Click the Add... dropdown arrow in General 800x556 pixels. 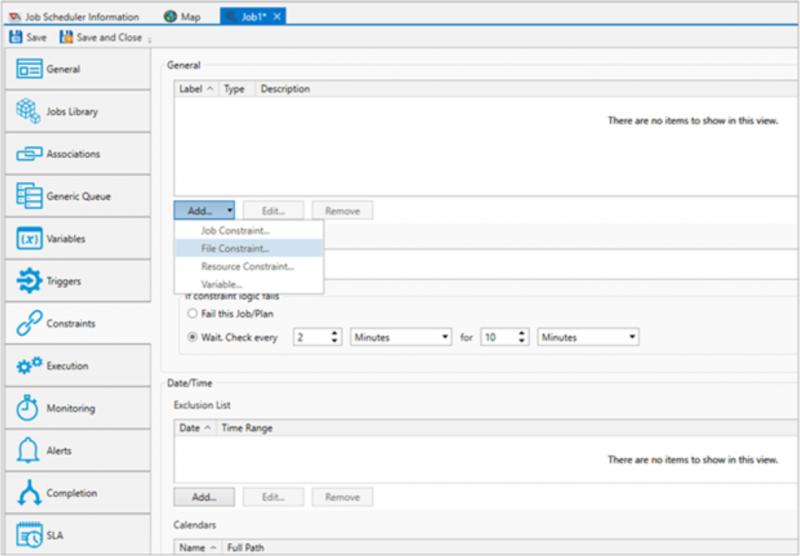[x=229, y=211]
